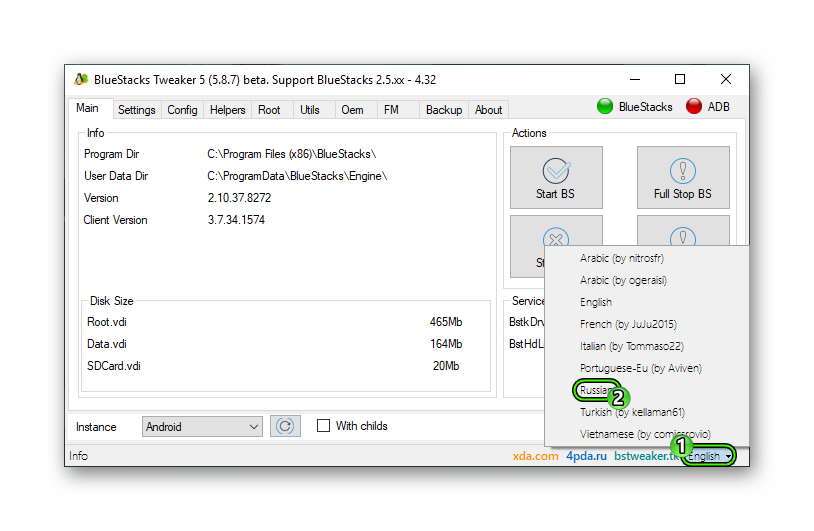The image size is (814, 531).
Task: Click the Info label in status bar
Action: click(78, 456)
